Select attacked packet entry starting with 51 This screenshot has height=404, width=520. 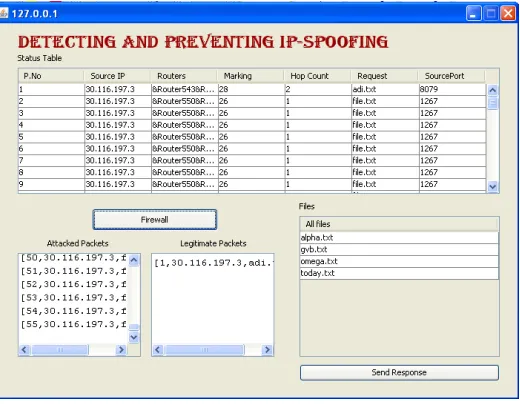[x=74, y=271]
